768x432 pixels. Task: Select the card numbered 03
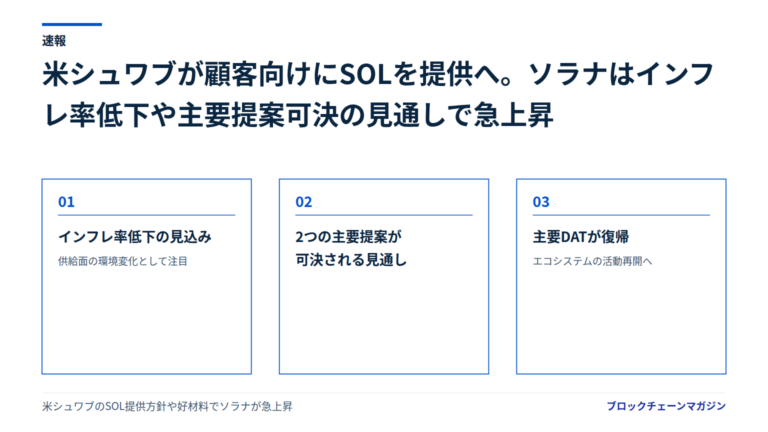621,276
